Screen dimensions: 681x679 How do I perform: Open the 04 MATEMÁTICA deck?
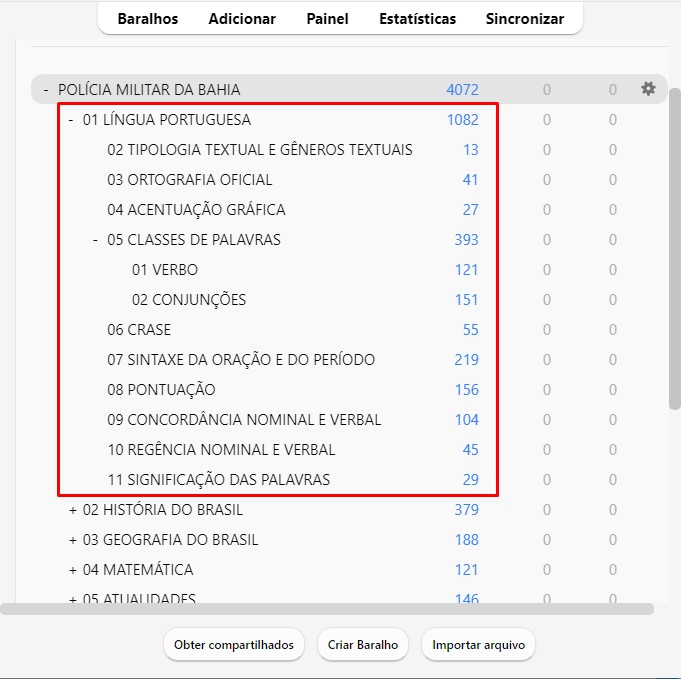[x=138, y=570]
